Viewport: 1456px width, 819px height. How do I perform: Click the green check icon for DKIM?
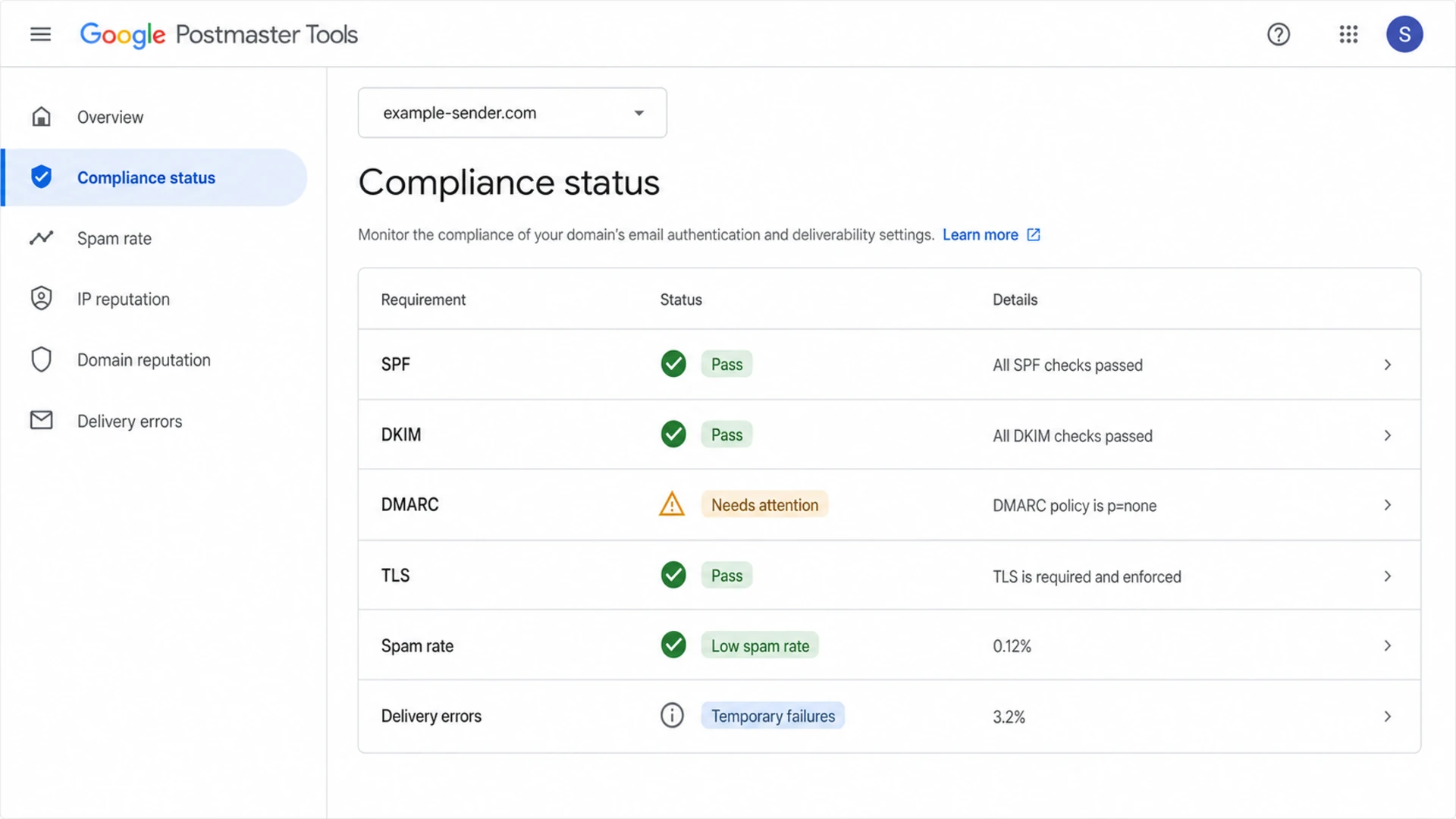click(x=673, y=435)
